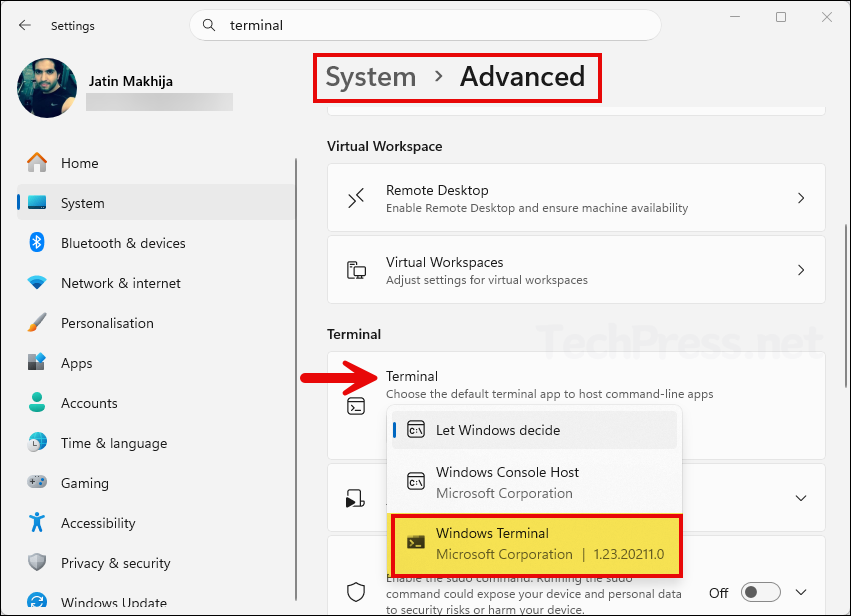Click the Windows Update icon
This screenshot has width=851, height=616.
tap(37, 600)
